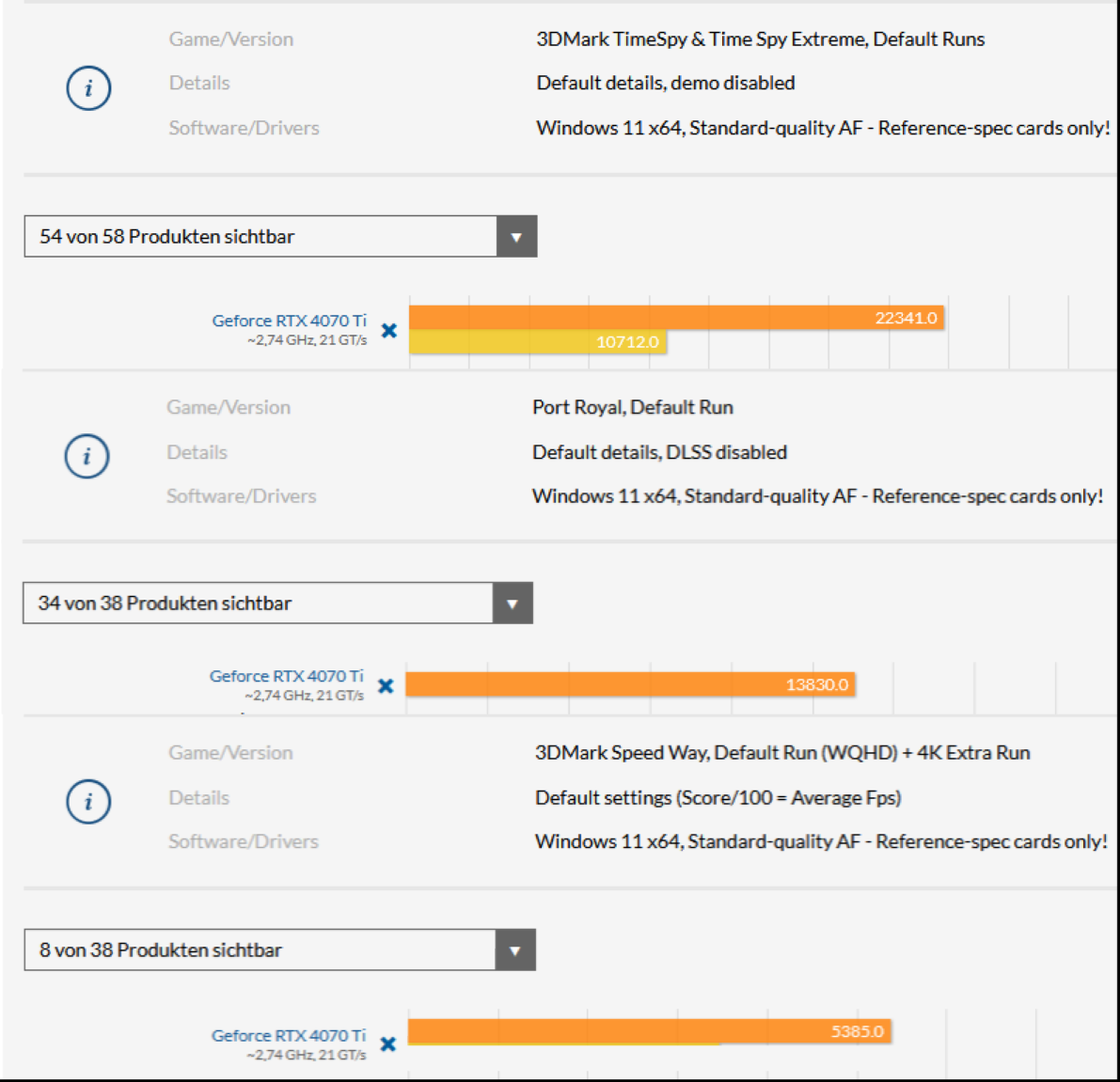
Task: Click the Details label in Speed Way section
Action: tap(199, 798)
